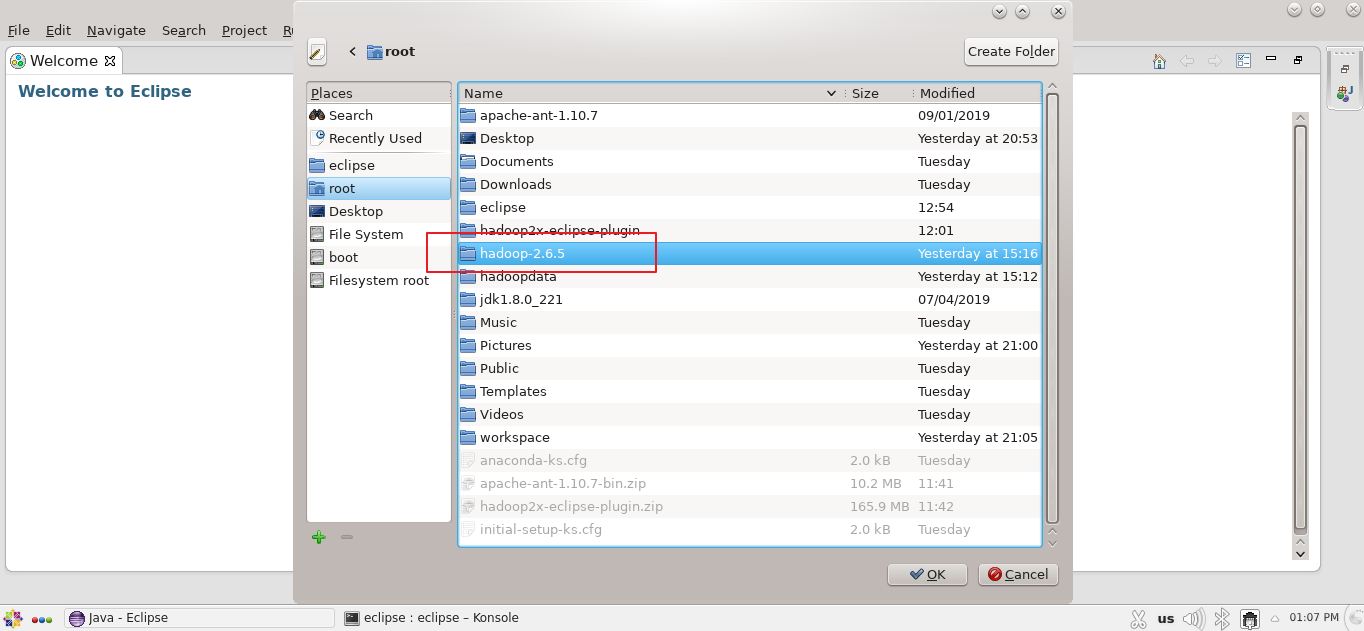Open the CentOS application launcher
Screen dimensions: 1364x631
click(13, 618)
